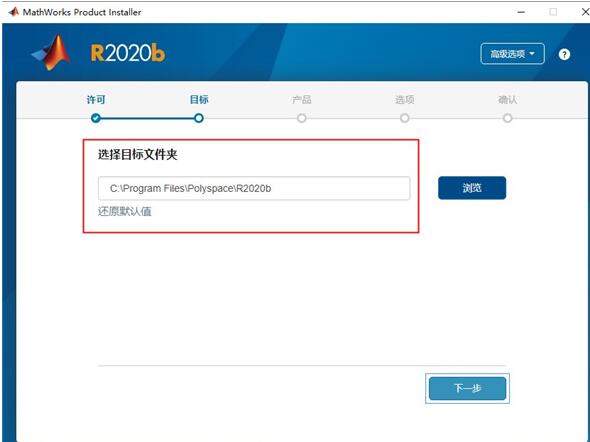Select the 确认 step label

pos(508,100)
